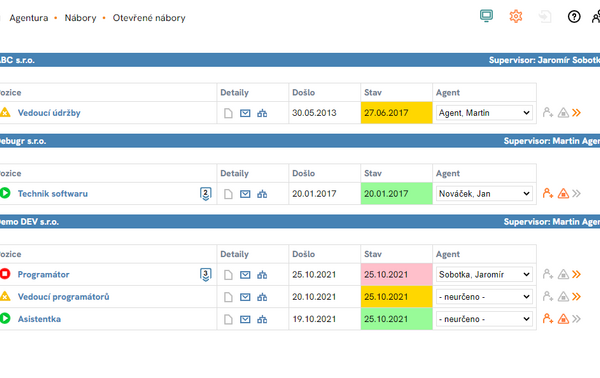
Task: Open the Vedoucí programátorů position link
Action: click(64, 297)
